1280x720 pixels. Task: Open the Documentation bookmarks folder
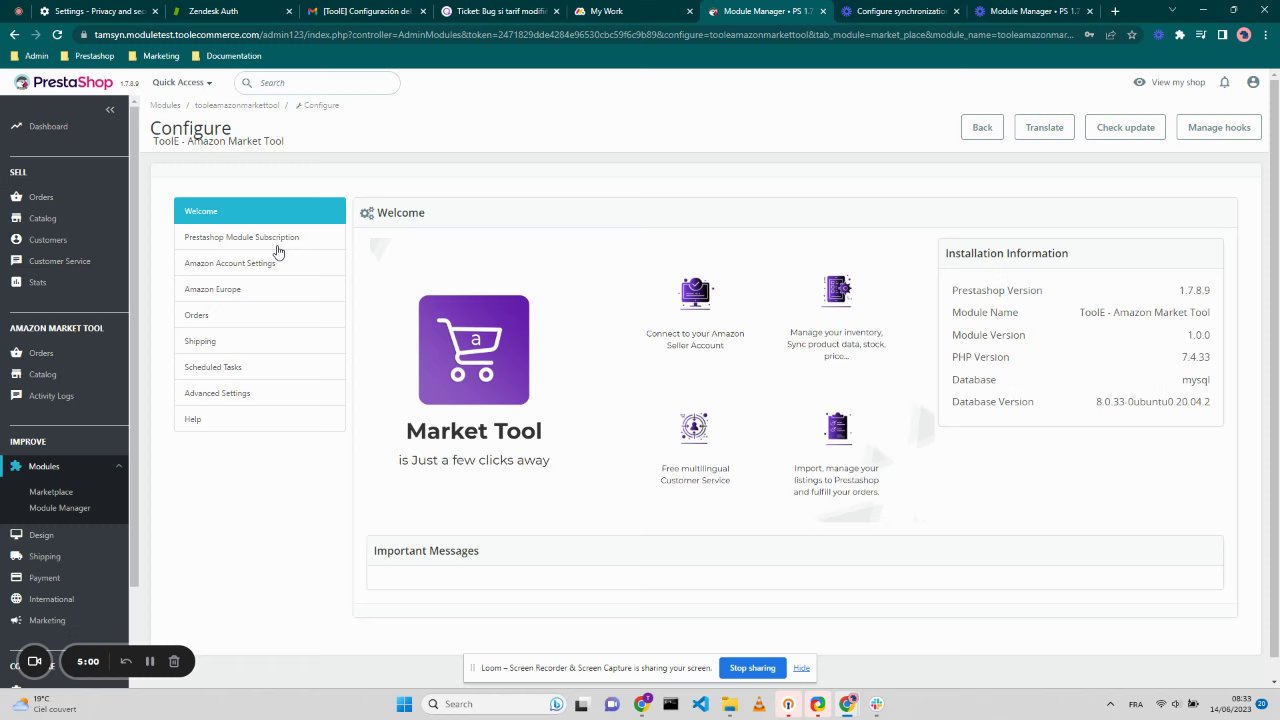tap(226, 56)
